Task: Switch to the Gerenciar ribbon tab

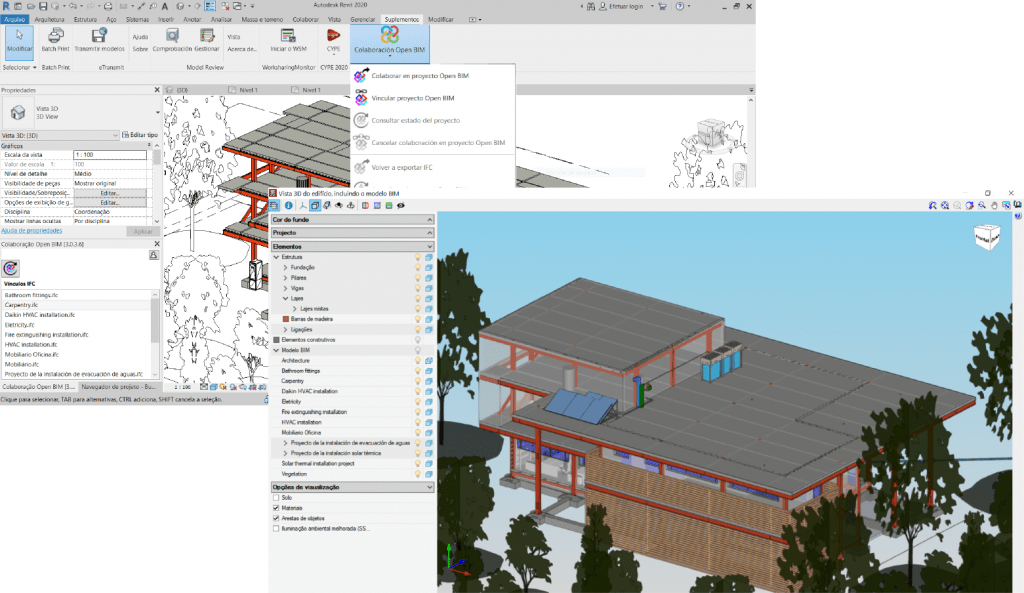Action: tap(362, 20)
